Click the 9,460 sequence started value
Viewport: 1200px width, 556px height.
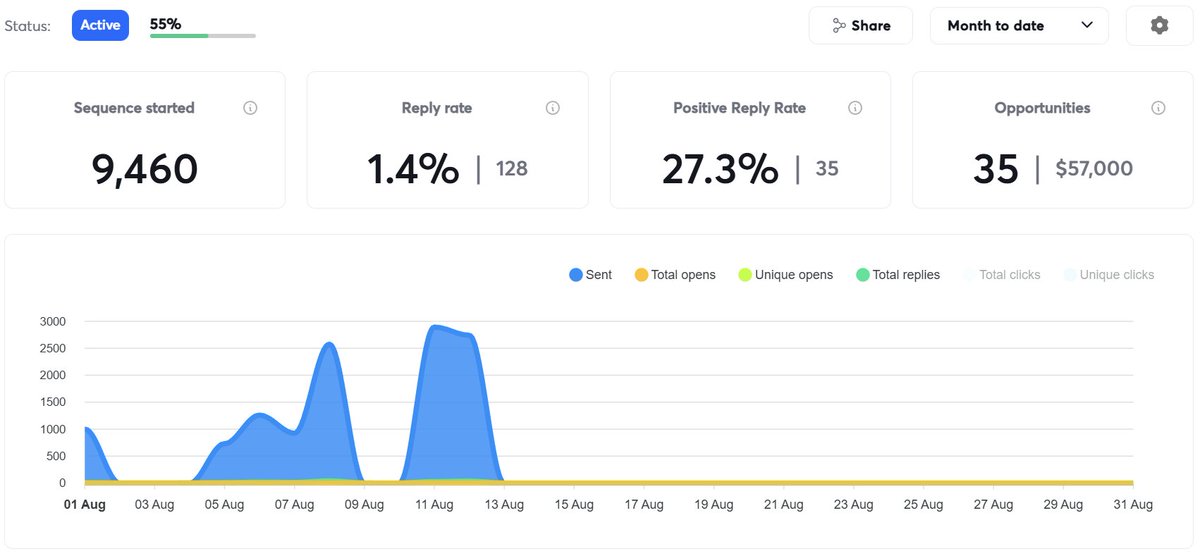pos(145,169)
